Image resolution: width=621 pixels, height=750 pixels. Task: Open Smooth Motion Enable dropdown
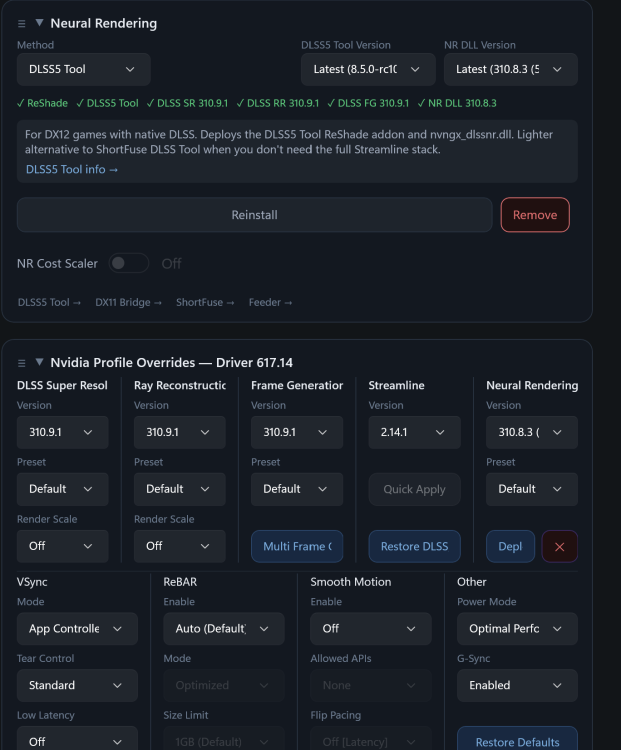(371, 629)
